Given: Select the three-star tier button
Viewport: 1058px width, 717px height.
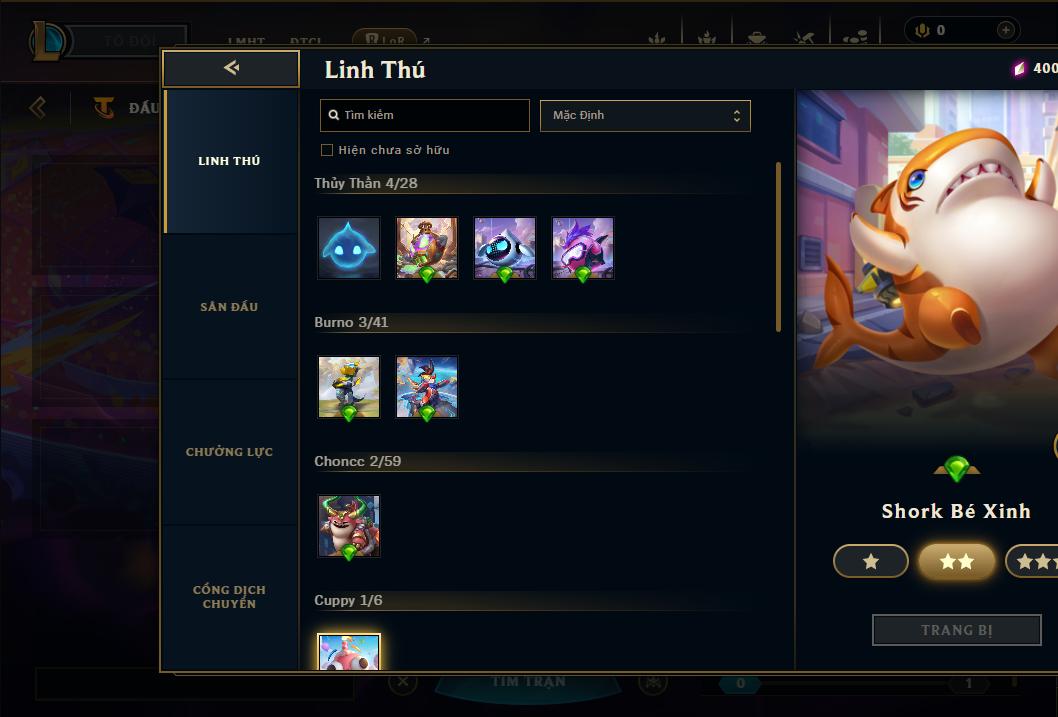Looking at the screenshot, I should (1032, 561).
